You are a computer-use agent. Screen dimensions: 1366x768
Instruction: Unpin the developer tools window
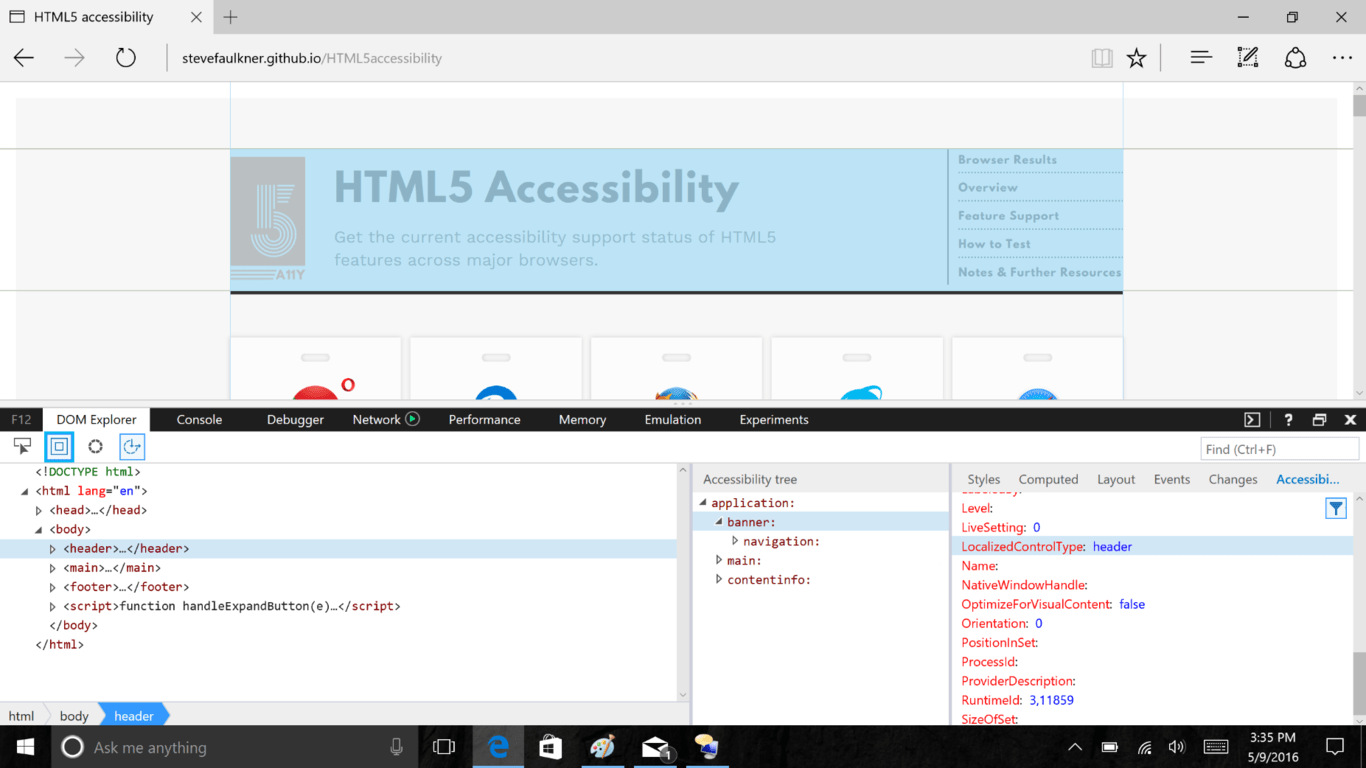pos(1319,420)
